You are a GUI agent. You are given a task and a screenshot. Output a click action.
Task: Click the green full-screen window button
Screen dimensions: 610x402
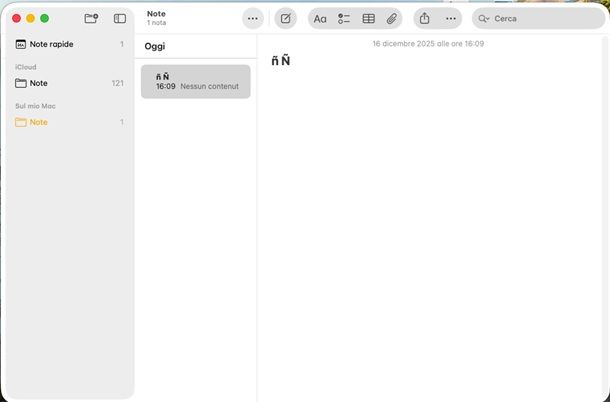click(45, 18)
